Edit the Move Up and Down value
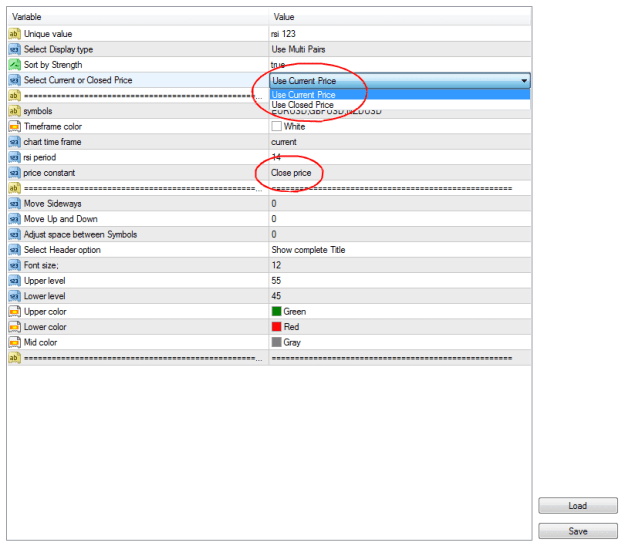This screenshot has height=546, width=625. (x=400, y=219)
